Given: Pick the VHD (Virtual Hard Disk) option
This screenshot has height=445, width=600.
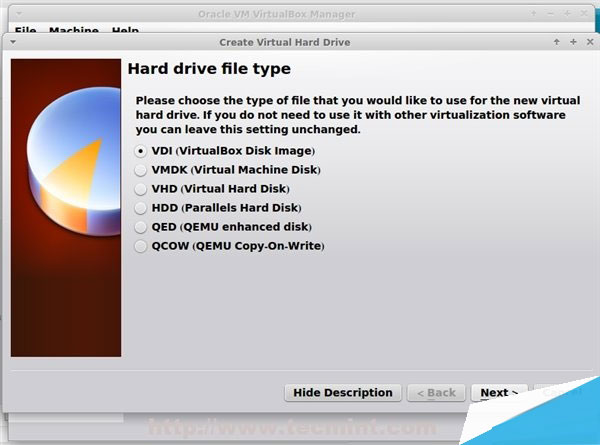Looking at the screenshot, I should (212, 189).
